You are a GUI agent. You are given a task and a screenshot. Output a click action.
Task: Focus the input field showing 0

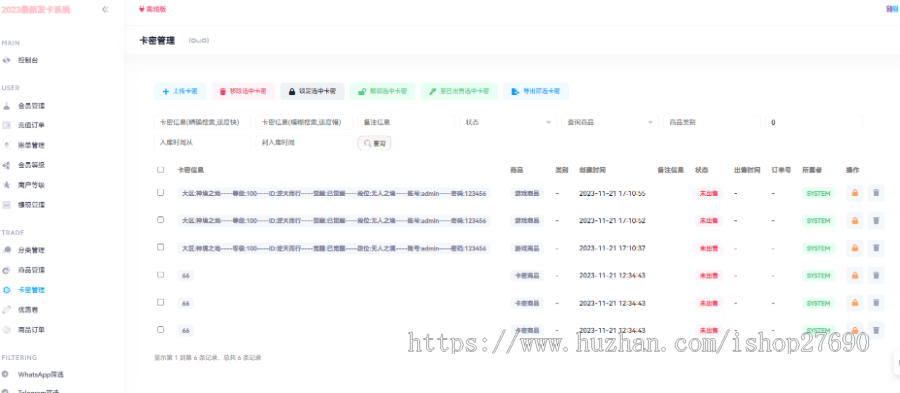pyautogui.click(x=814, y=122)
